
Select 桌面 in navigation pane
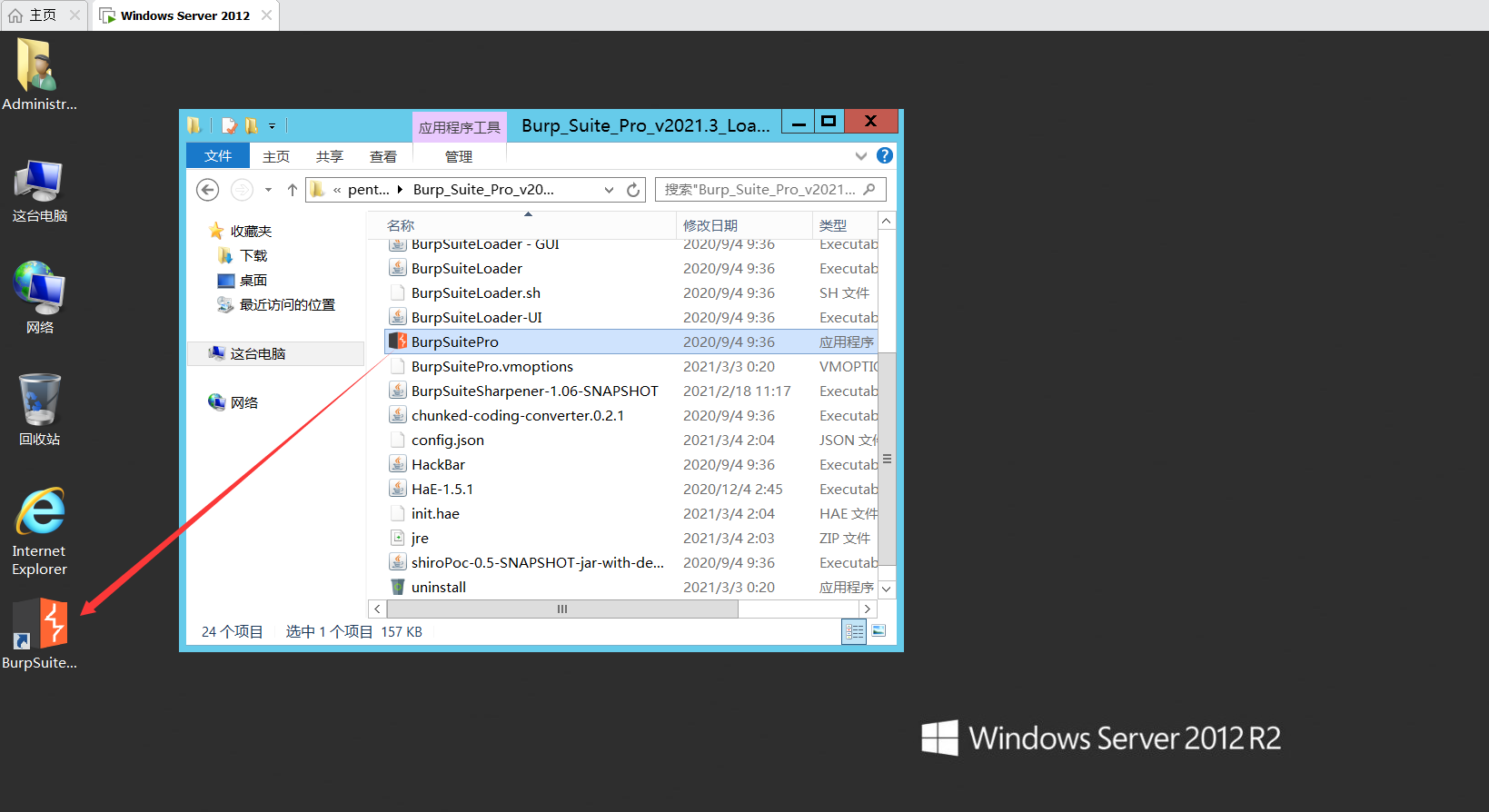[253, 280]
